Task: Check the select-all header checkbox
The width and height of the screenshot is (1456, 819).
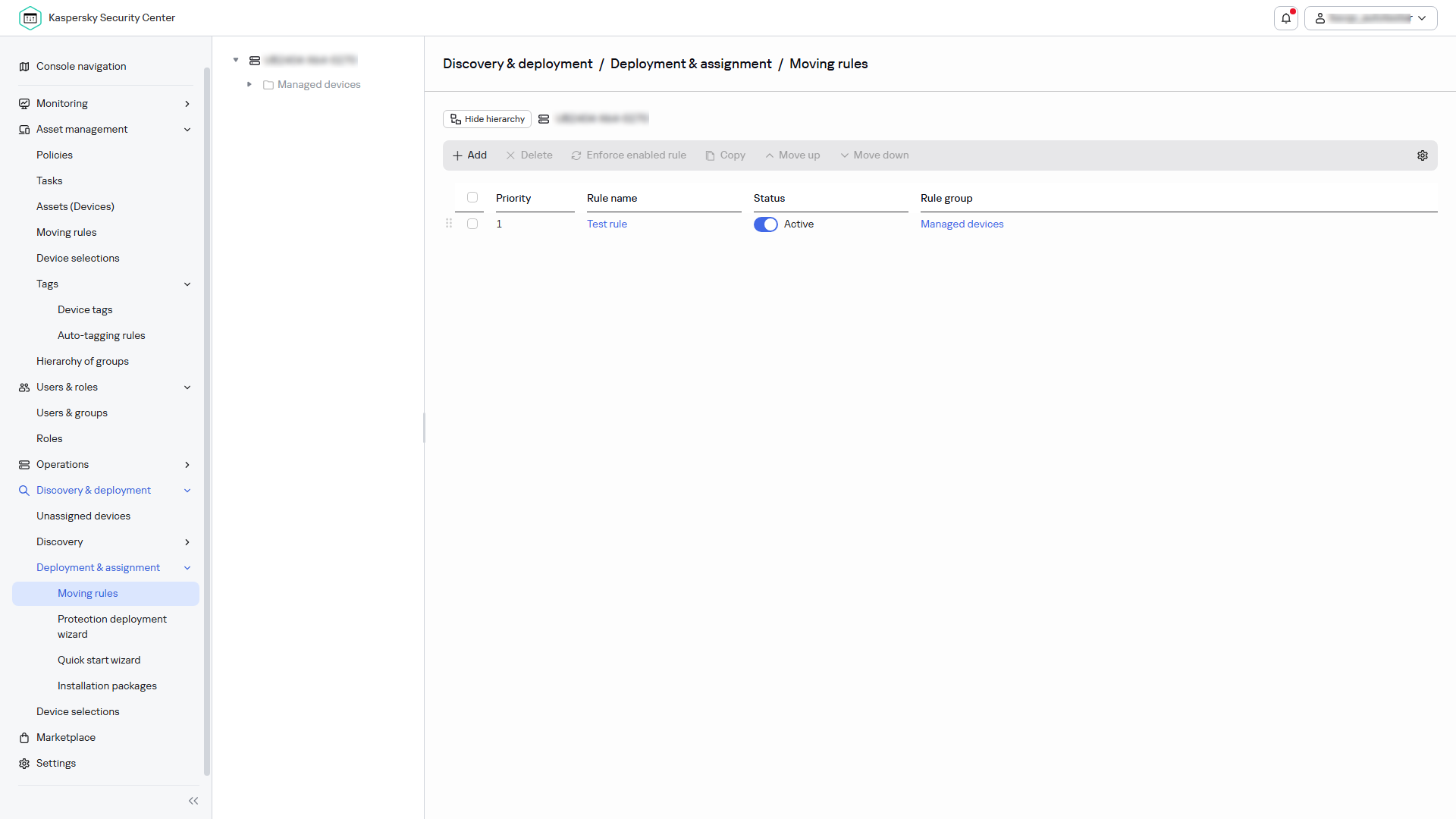Action: click(x=472, y=197)
